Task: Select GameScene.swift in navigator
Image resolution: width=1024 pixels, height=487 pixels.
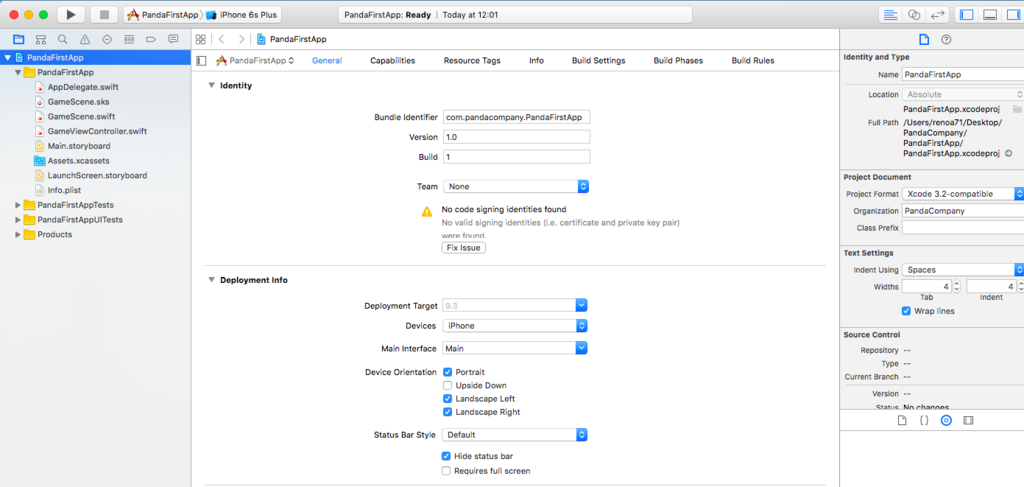Action: [81, 117]
